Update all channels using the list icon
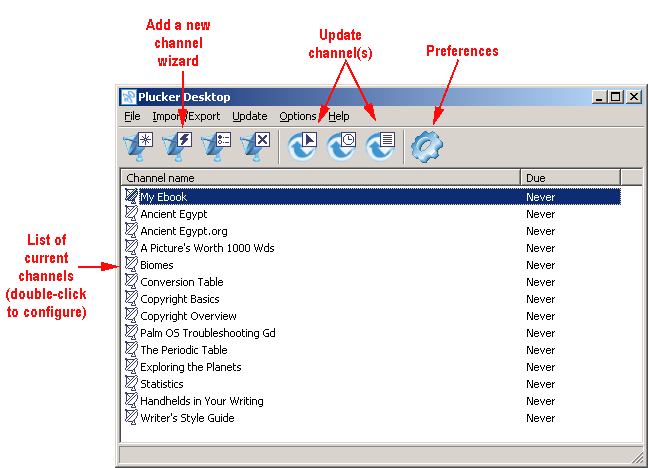 [381, 146]
